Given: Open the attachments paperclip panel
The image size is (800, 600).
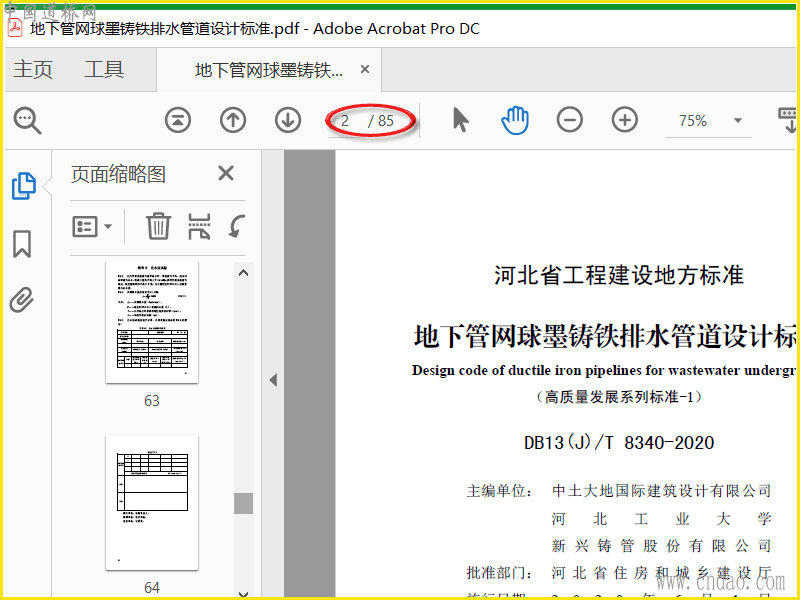Looking at the screenshot, I should (22, 299).
